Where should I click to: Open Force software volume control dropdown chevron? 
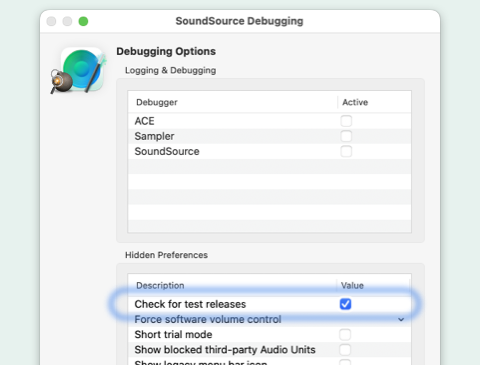click(401, 319)
